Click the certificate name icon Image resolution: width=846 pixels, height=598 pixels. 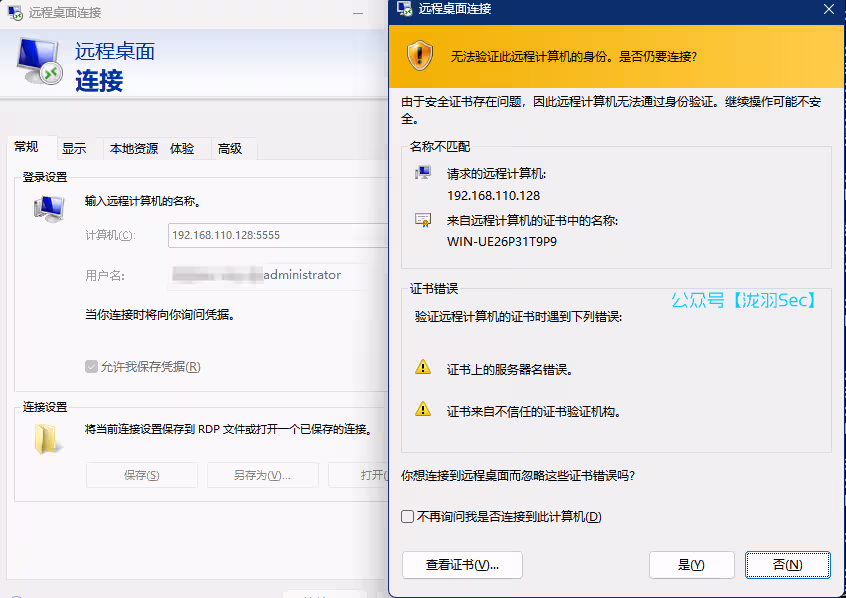tap(423, 220)
